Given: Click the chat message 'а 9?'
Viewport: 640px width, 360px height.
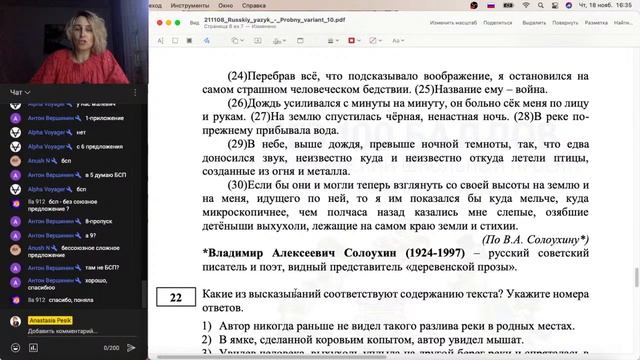Looking at the screenshot, I should pos(91,236).
